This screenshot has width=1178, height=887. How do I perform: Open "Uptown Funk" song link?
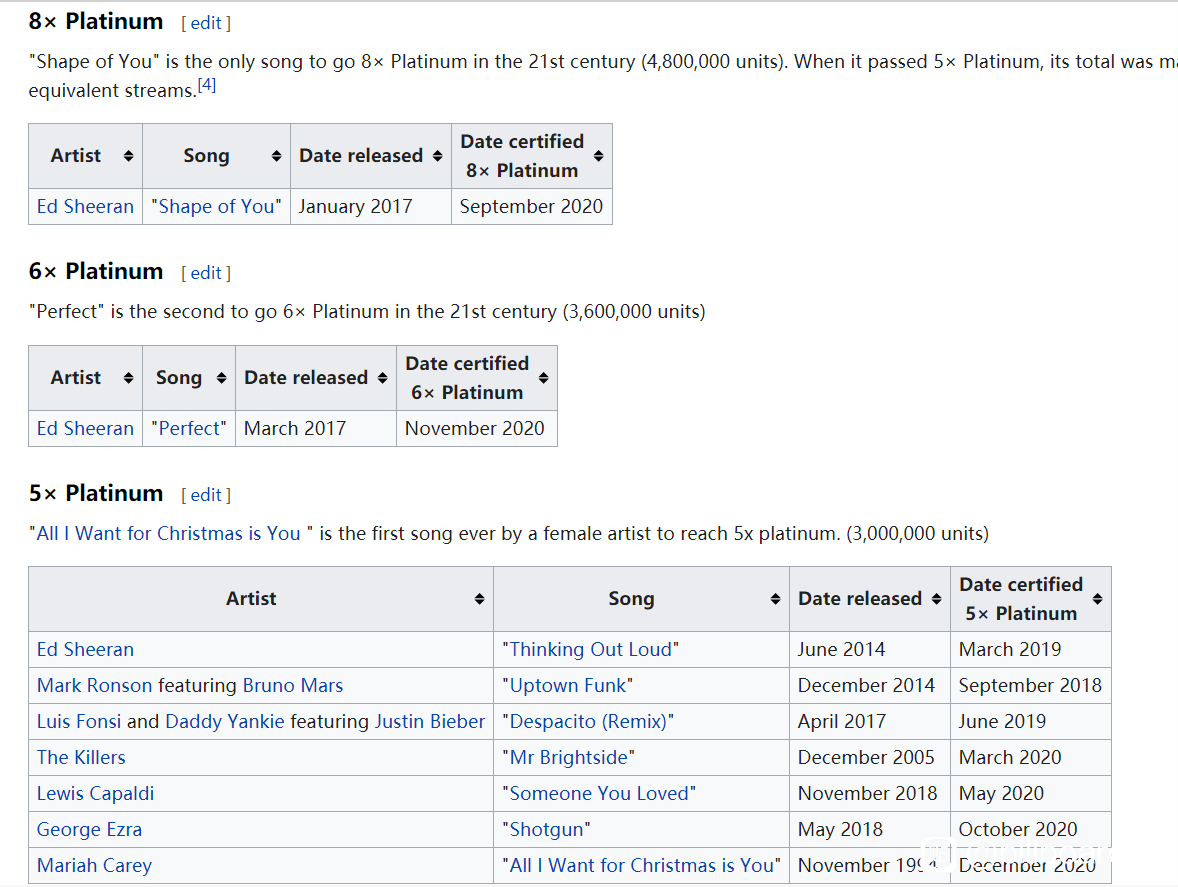point(567,686)
